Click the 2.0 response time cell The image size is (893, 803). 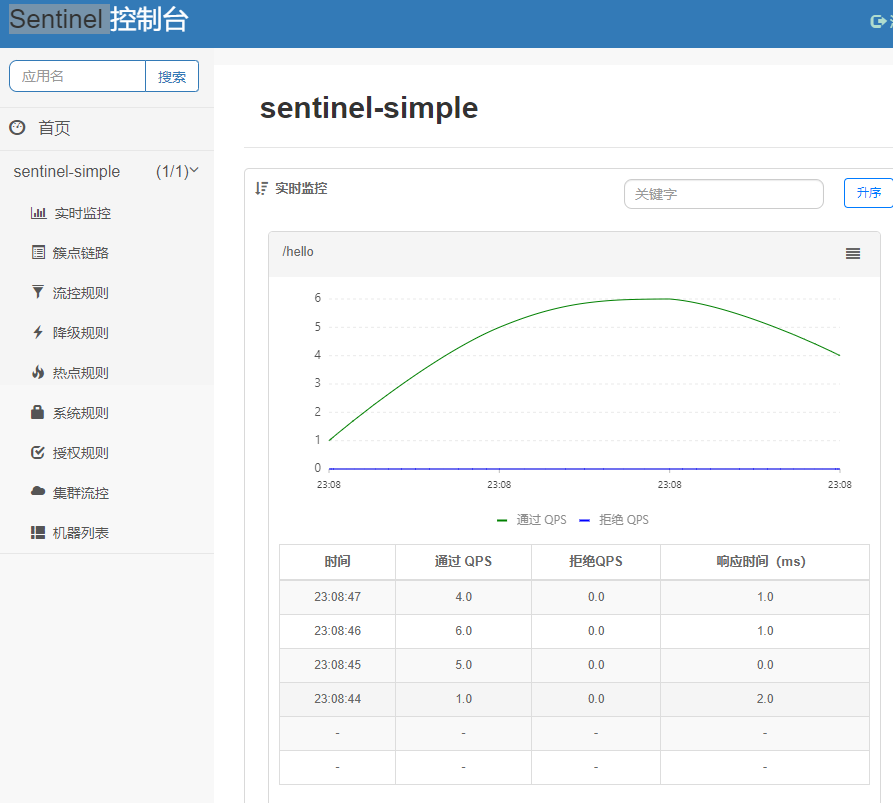pyautogui.click(x=764, y=699)
